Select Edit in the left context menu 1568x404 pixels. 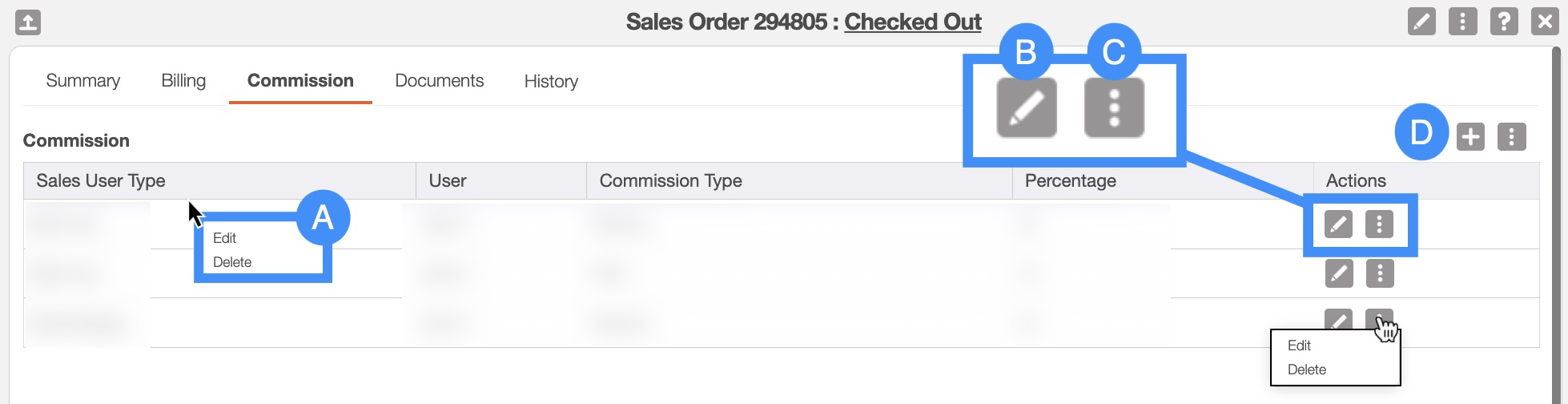click(225, 238)
